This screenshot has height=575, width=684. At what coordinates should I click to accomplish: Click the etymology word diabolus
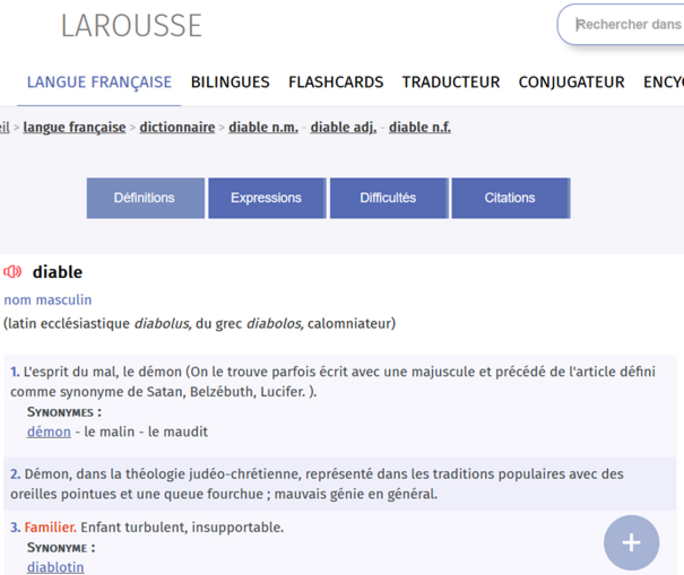pos(162,324)
